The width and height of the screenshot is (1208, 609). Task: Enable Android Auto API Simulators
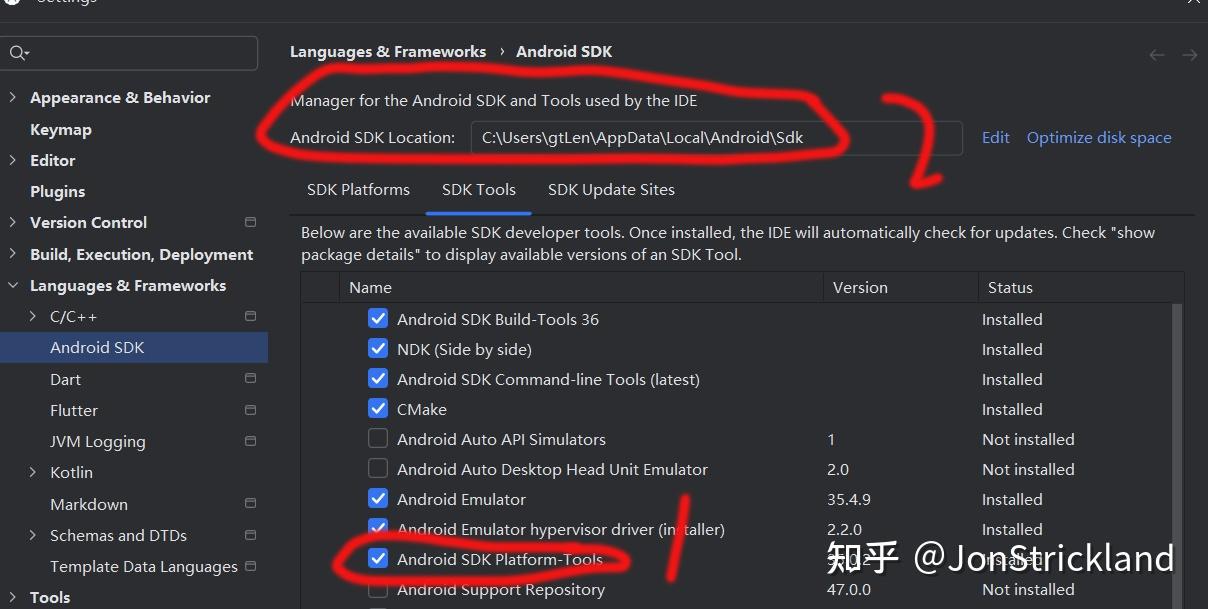[x=378, y=439]
